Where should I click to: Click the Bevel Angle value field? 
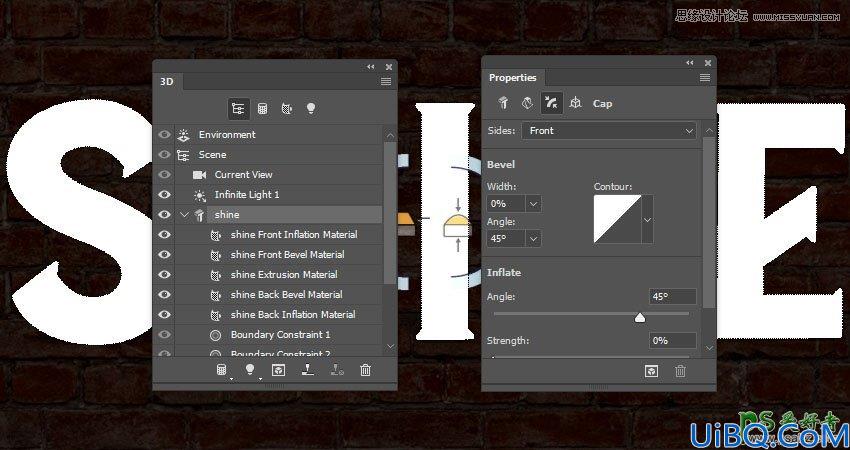tap(506, 239)
